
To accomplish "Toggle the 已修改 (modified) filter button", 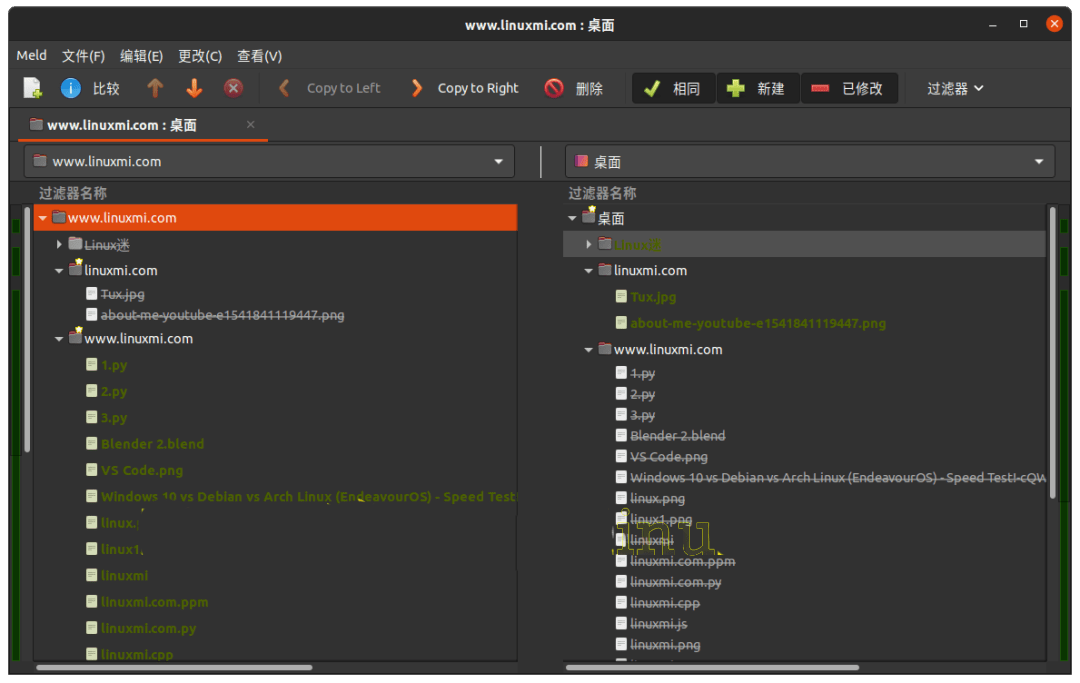I will point(848,88).
